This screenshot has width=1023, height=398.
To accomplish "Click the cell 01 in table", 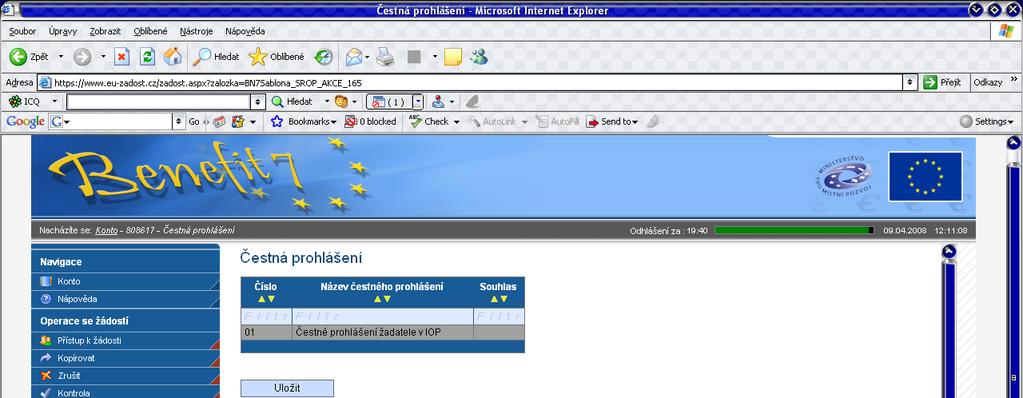I will point(266,333).
